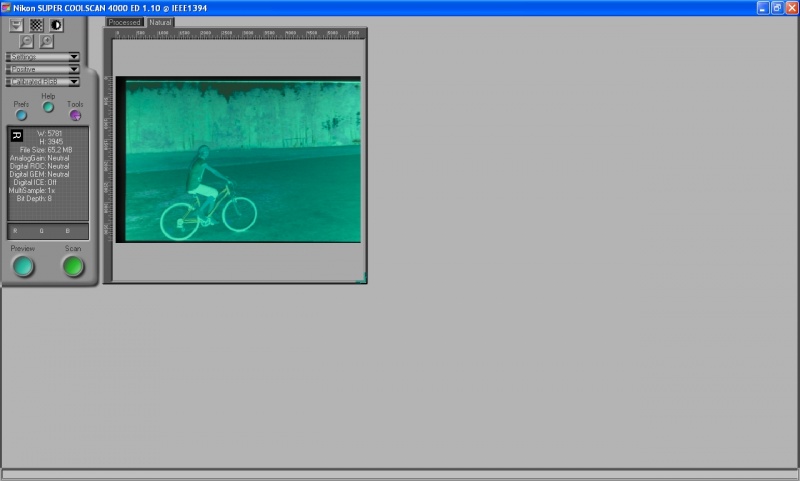800x481 pixels.
Task: Click the File Size: 65.2 MB text
Action: pyautogui.click(x=46, y=150)
